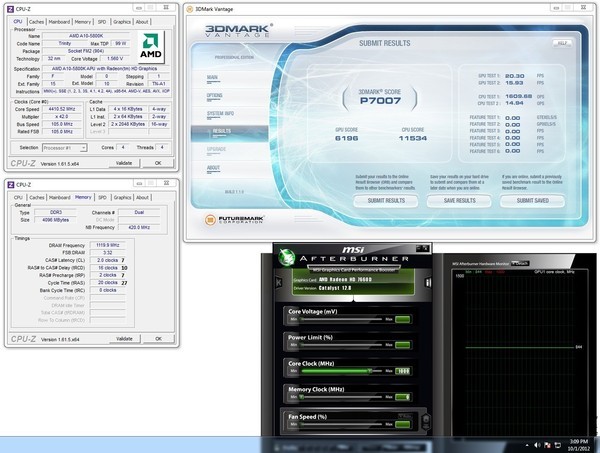Viewport: 600px width, 453px height.
Task: Toggle the Fan Speed Auto button
Action: tap(405, 416)
